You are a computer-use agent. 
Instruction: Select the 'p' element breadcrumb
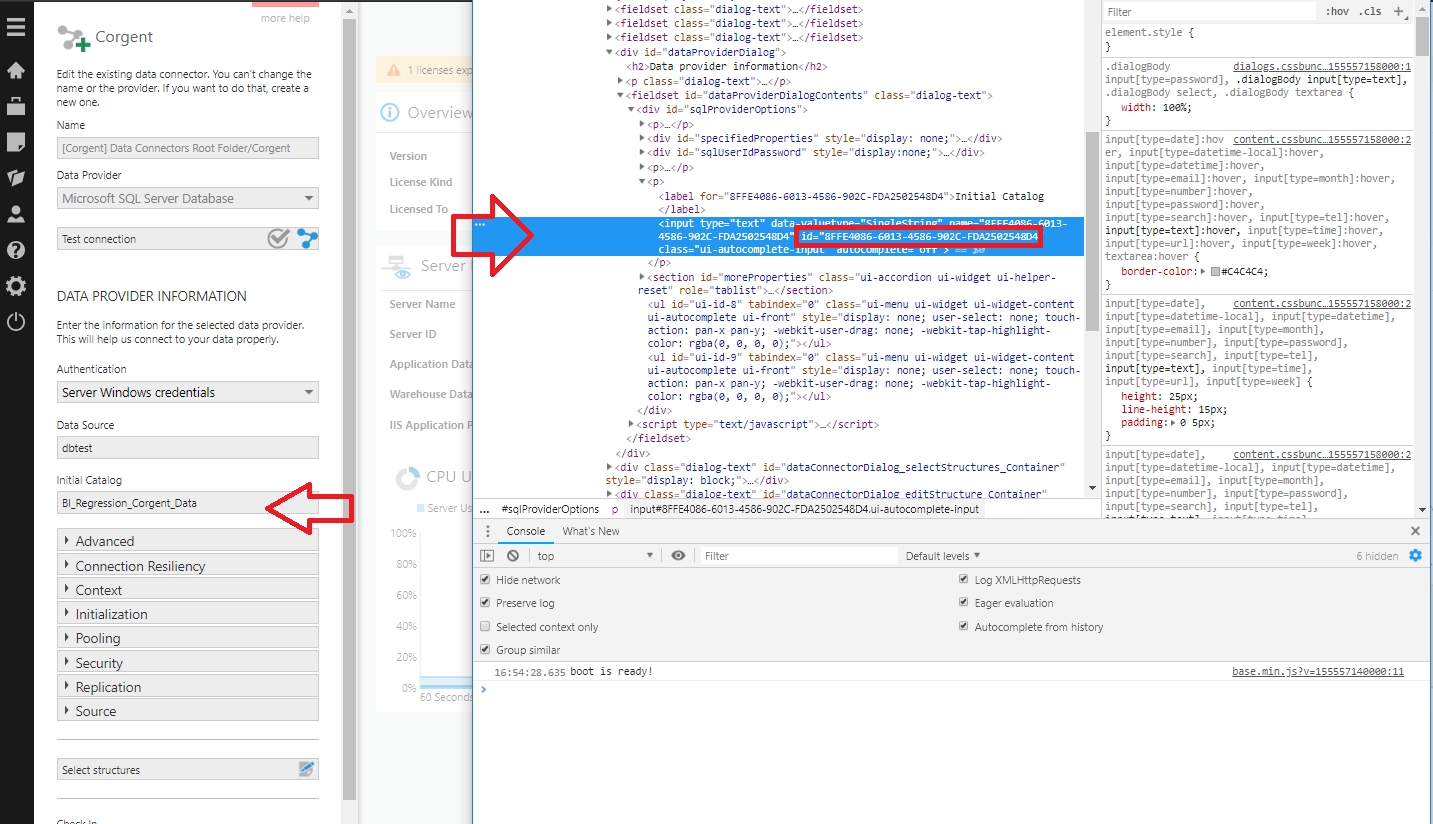click(x=615, y=509)
